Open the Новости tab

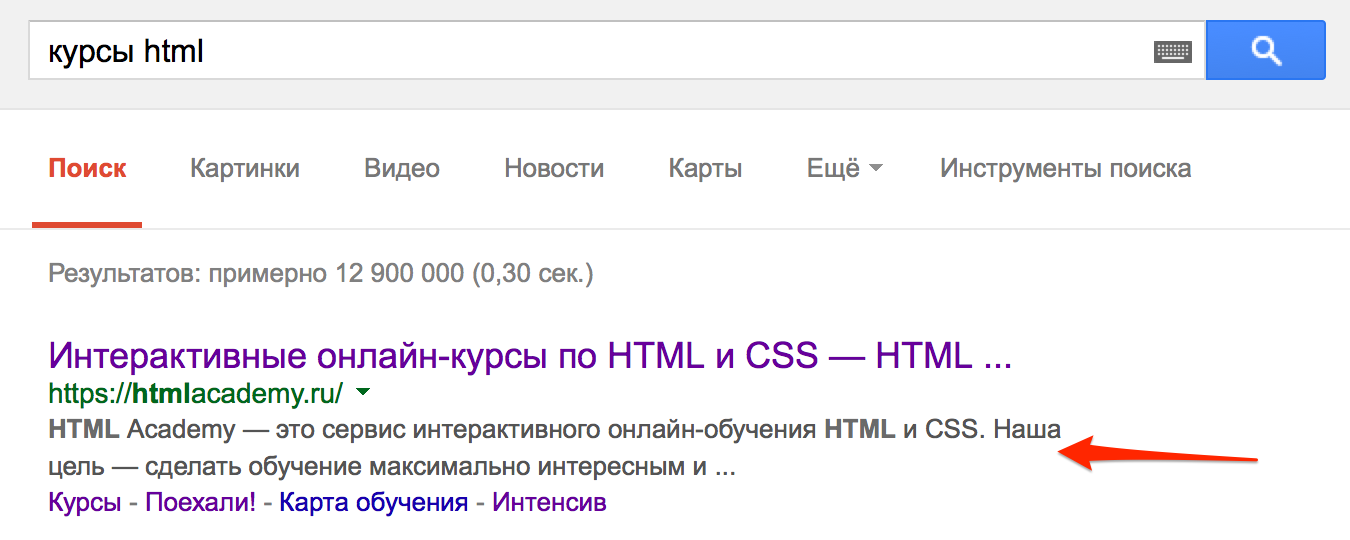(x=554, y=168)
